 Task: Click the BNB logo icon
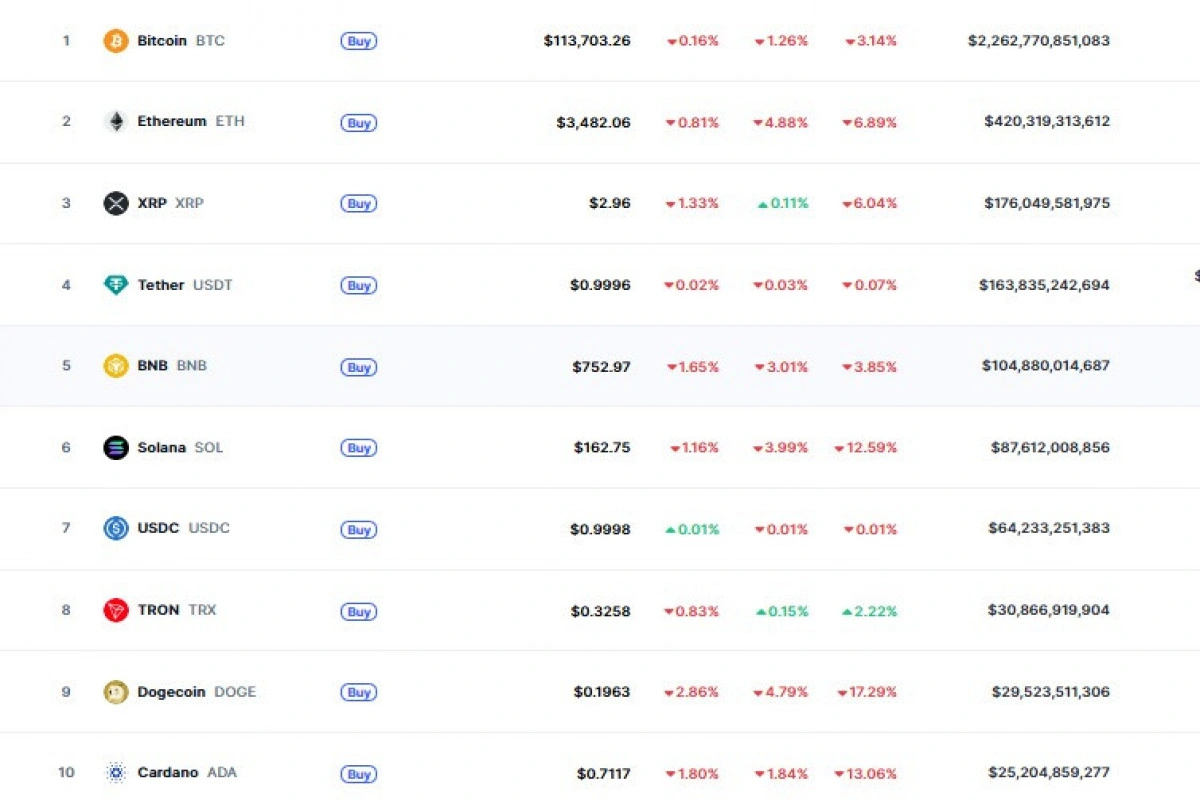click(116, 366)
